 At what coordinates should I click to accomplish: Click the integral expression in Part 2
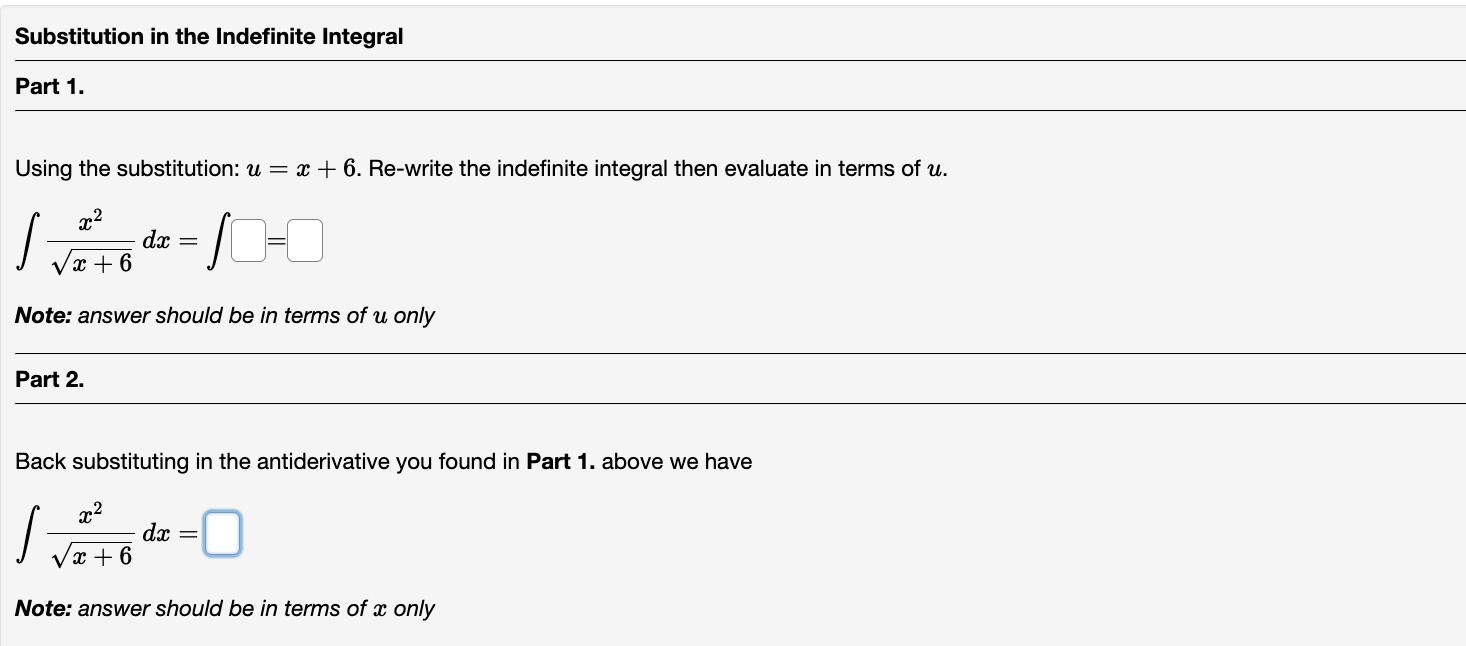80,533
